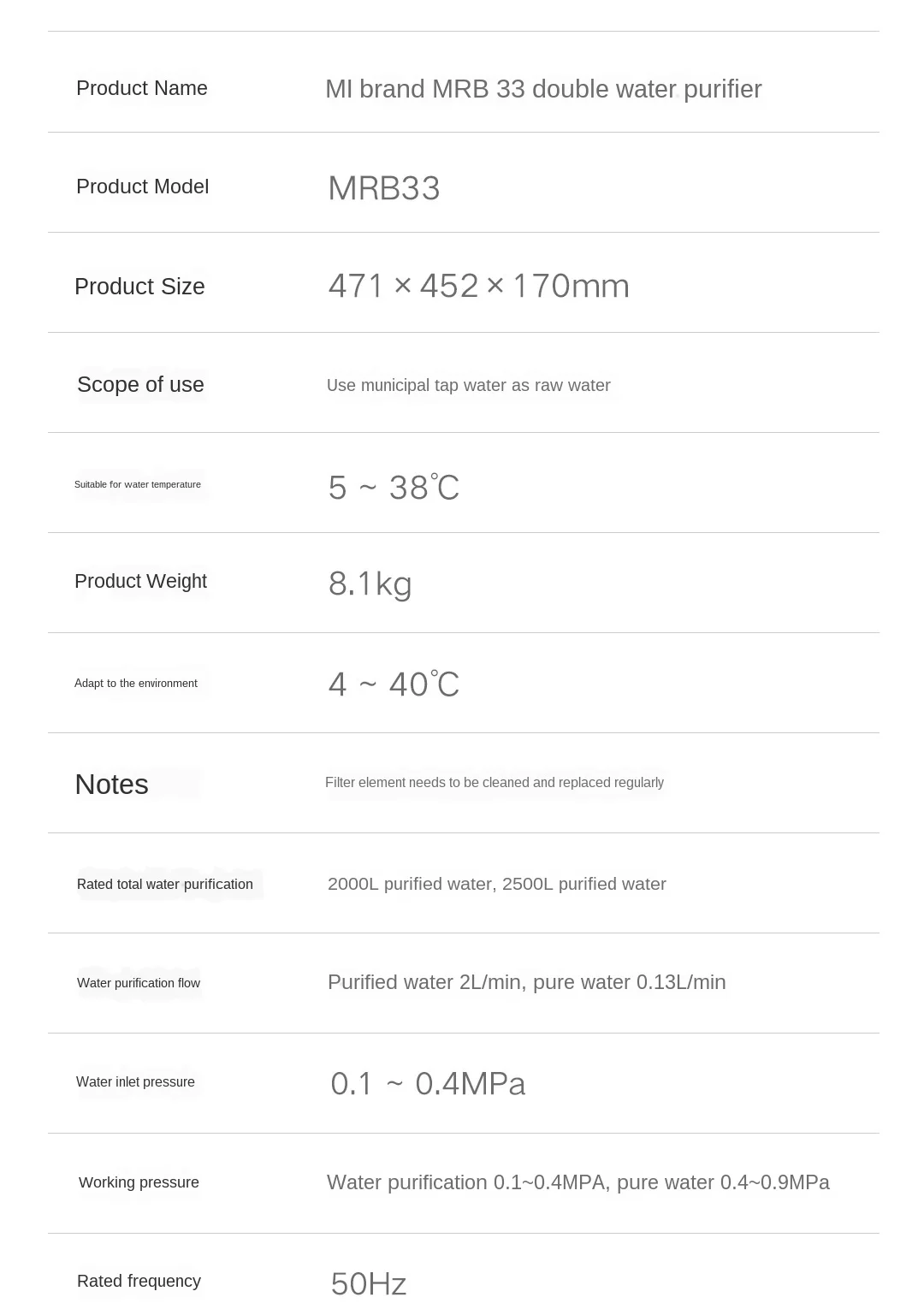Click Adapt to the environment label
The height and width of the screenshot is (1315, 924).
coord(136,683)
